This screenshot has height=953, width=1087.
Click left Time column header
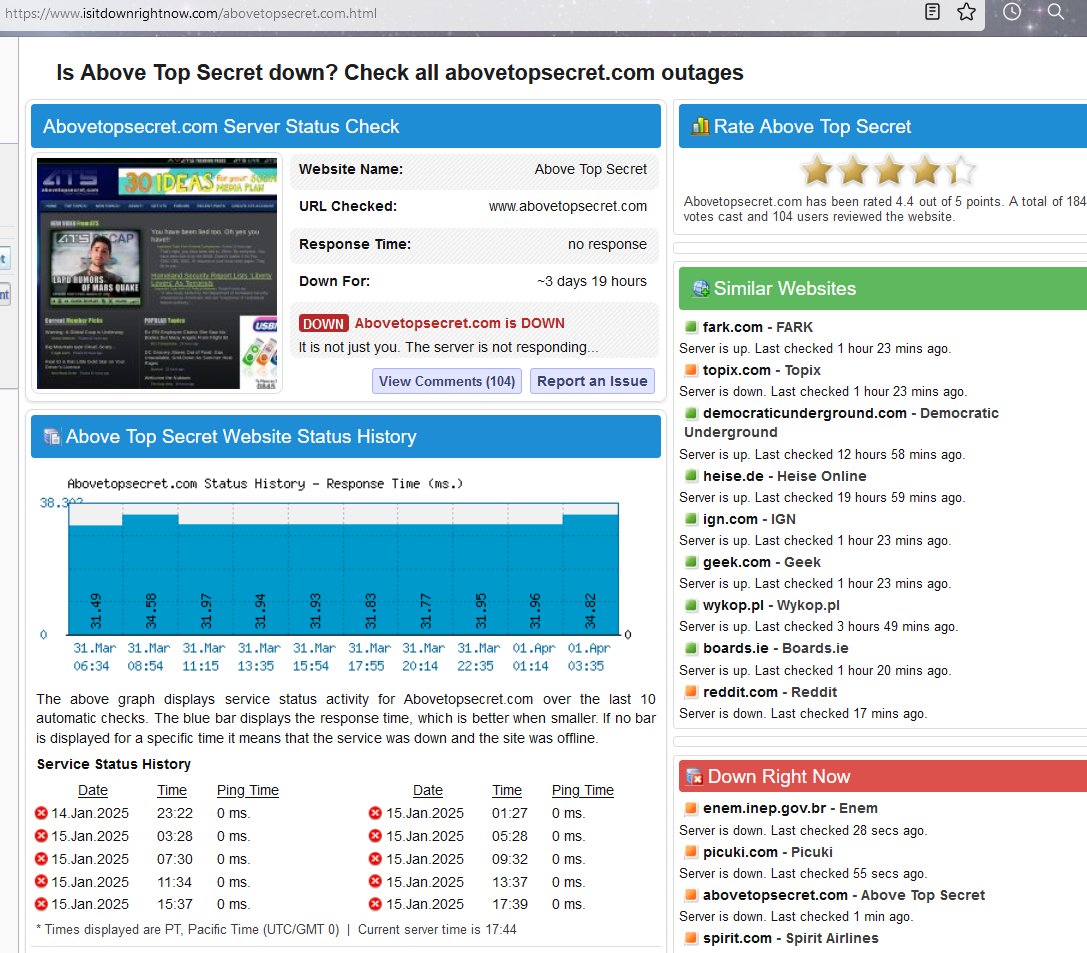point(172,790)
